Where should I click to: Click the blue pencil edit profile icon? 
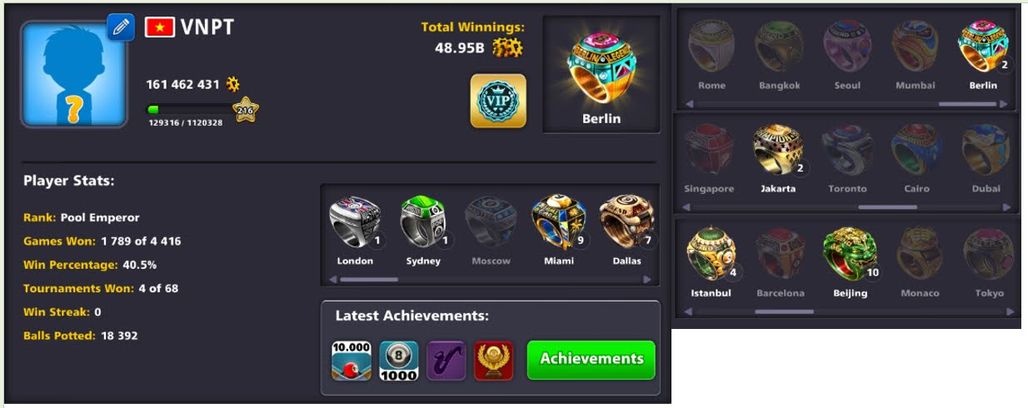point(121,27)
